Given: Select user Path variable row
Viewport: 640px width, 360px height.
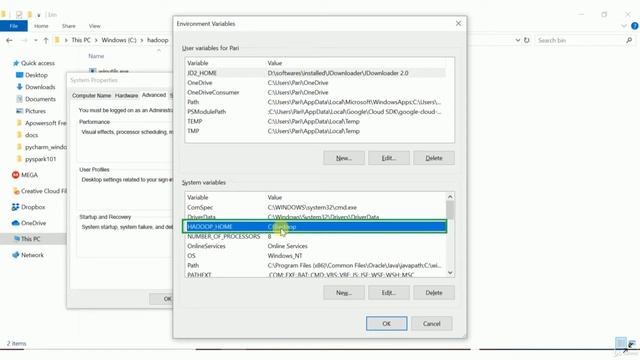Looking at the screenshot, I should pos(315,102).
